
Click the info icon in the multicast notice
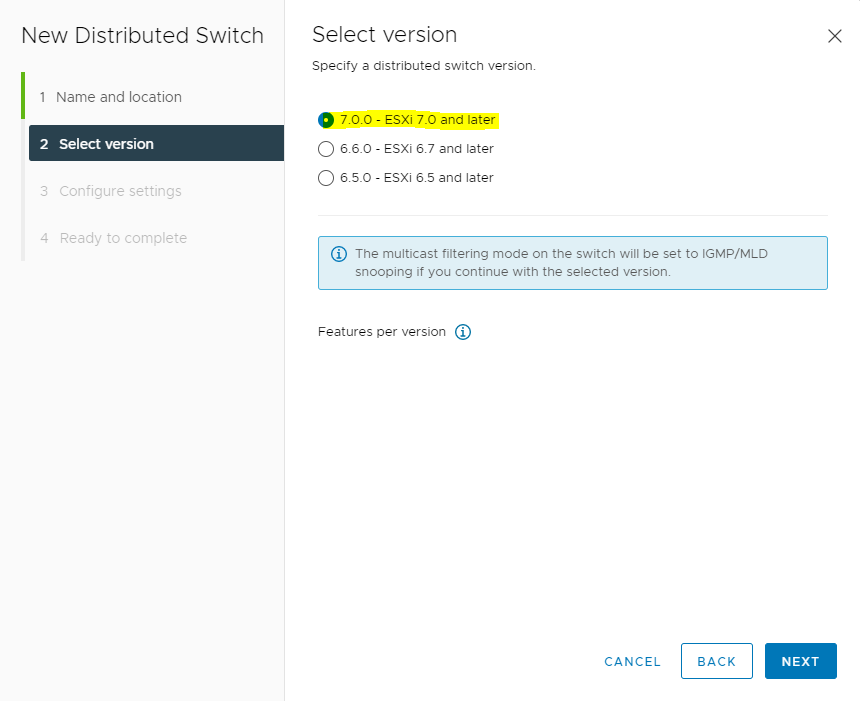pyautogui.click(x=339, y=254)
